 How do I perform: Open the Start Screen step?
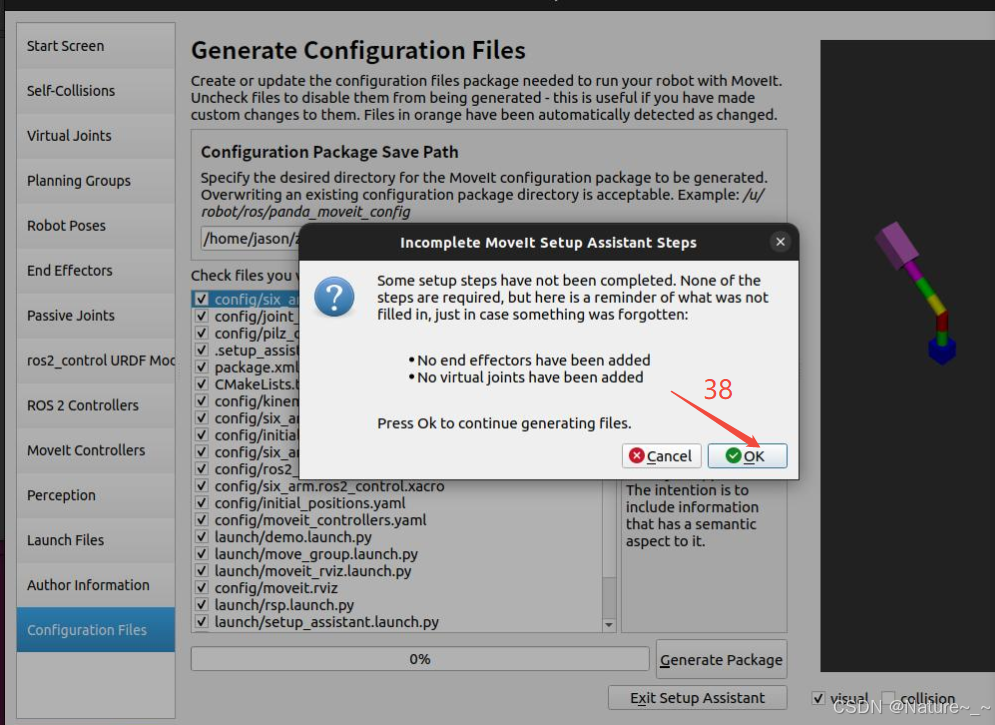coord(96,46)
